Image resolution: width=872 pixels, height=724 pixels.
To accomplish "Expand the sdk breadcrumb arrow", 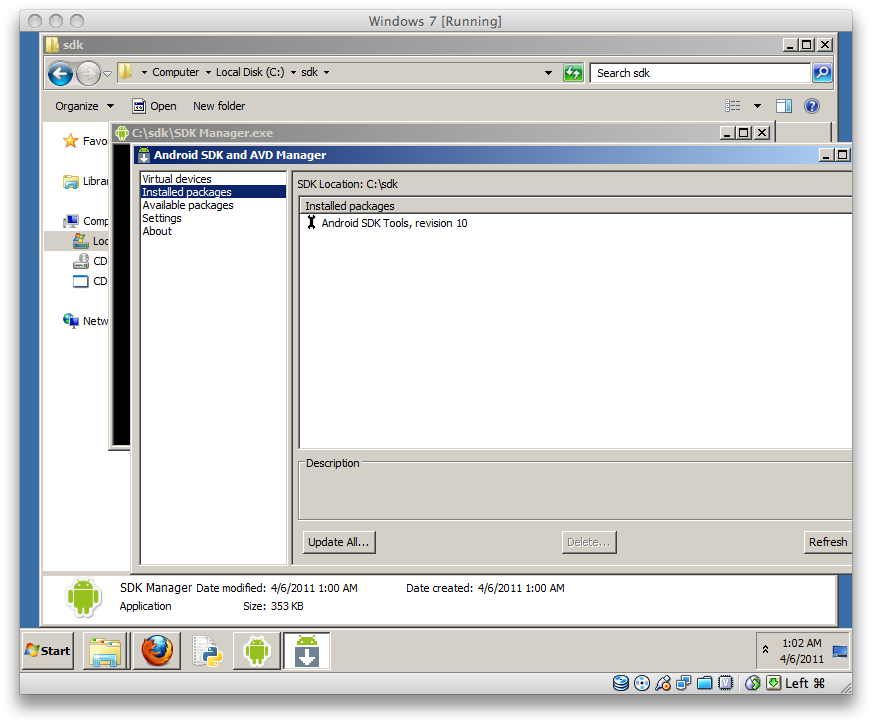I will click(x=326, y=73).
